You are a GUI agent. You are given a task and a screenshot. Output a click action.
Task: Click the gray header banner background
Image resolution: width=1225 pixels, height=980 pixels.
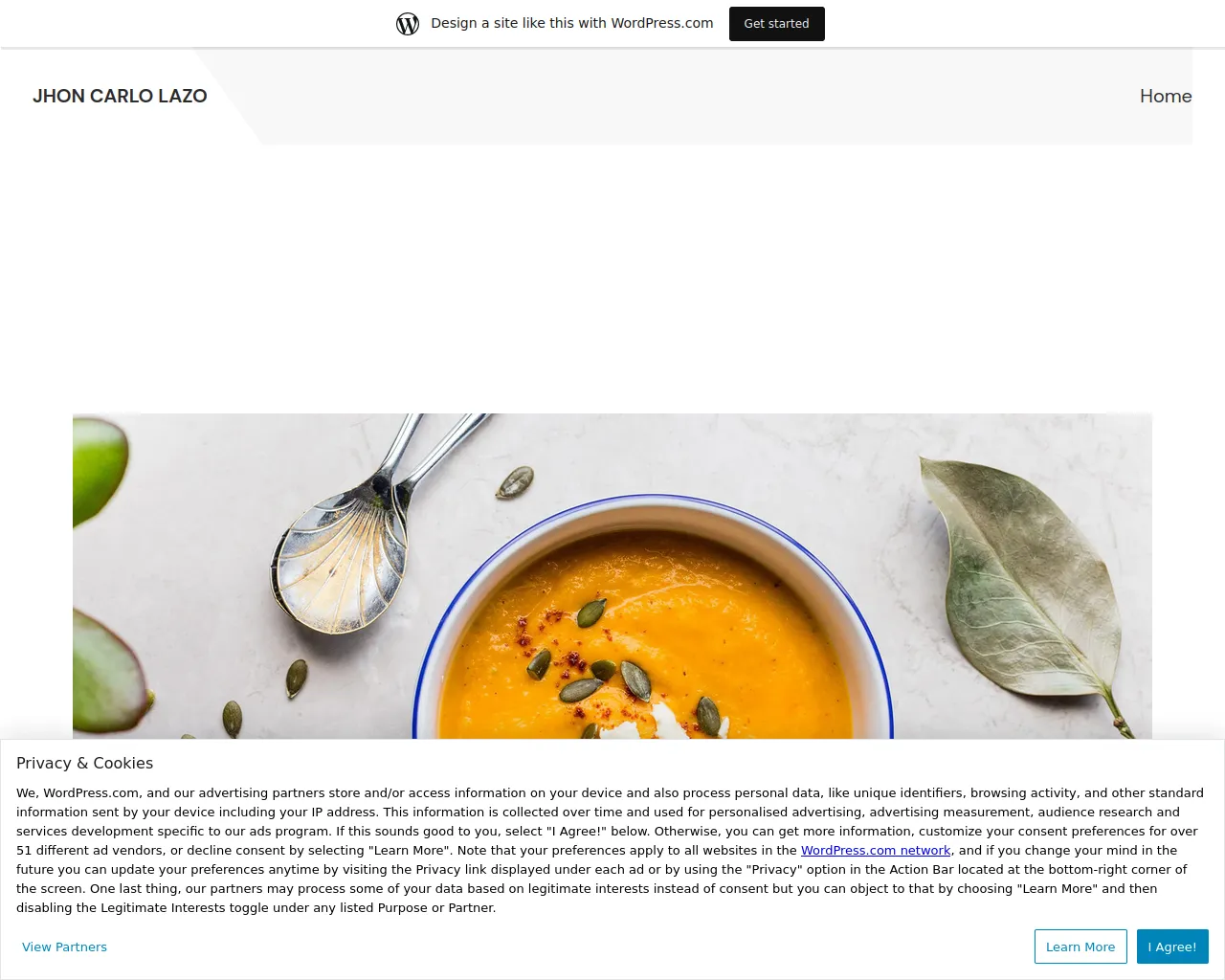[x=708, y=96]
